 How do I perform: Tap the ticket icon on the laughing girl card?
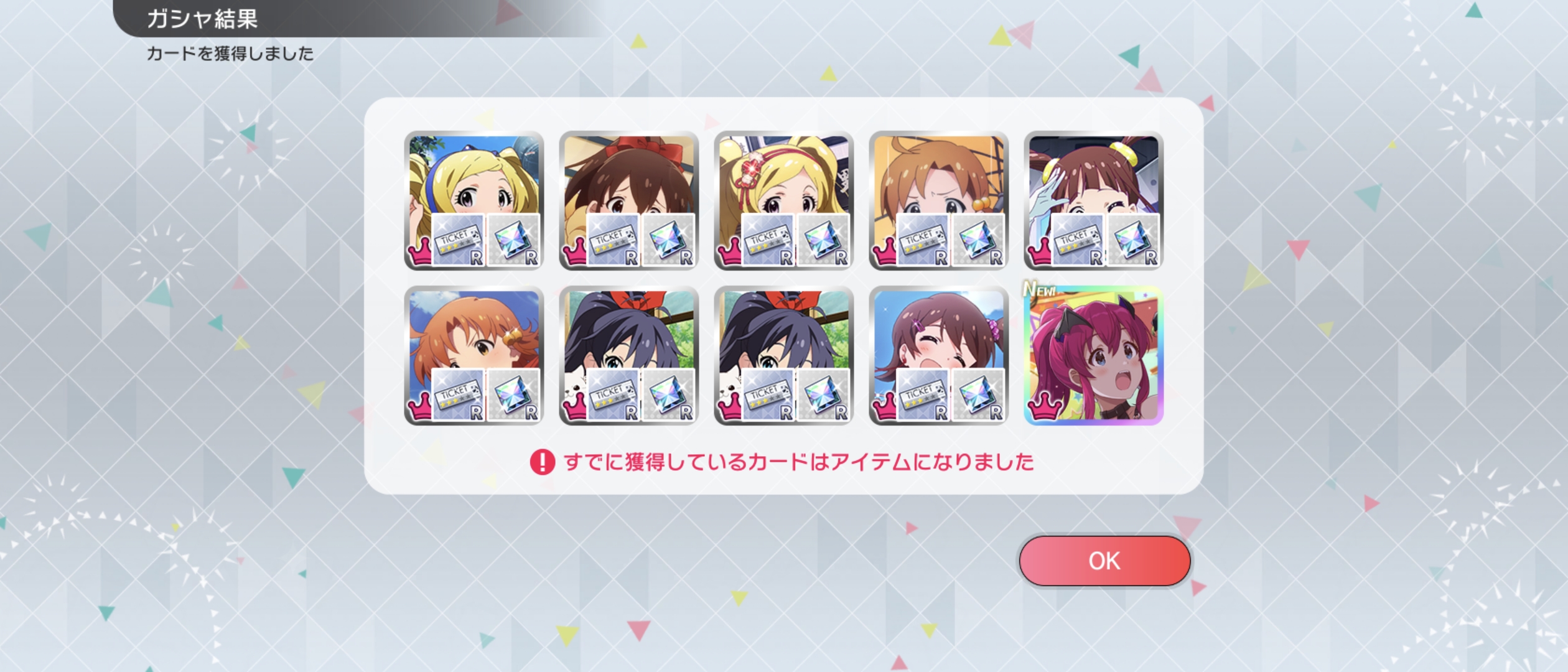(x=923, y=396)
